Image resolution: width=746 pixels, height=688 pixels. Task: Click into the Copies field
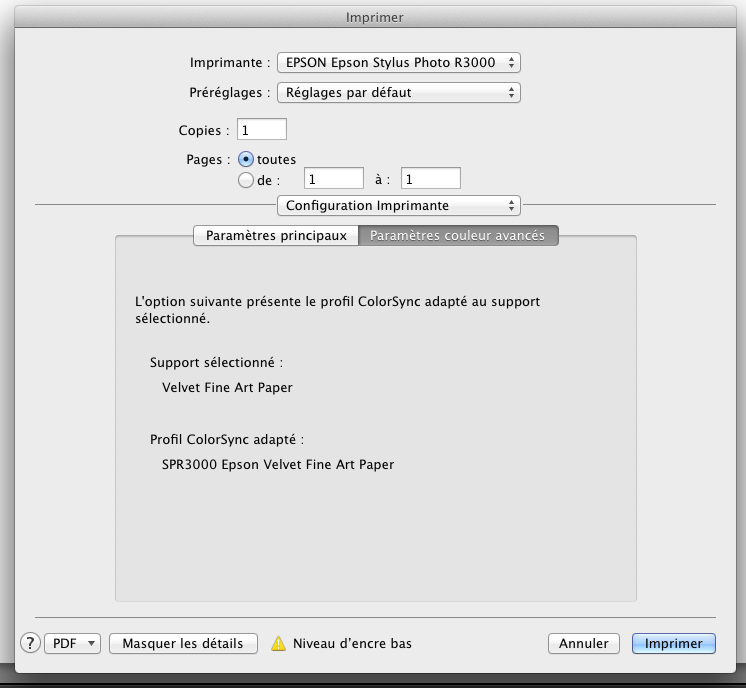coord(261,130)
